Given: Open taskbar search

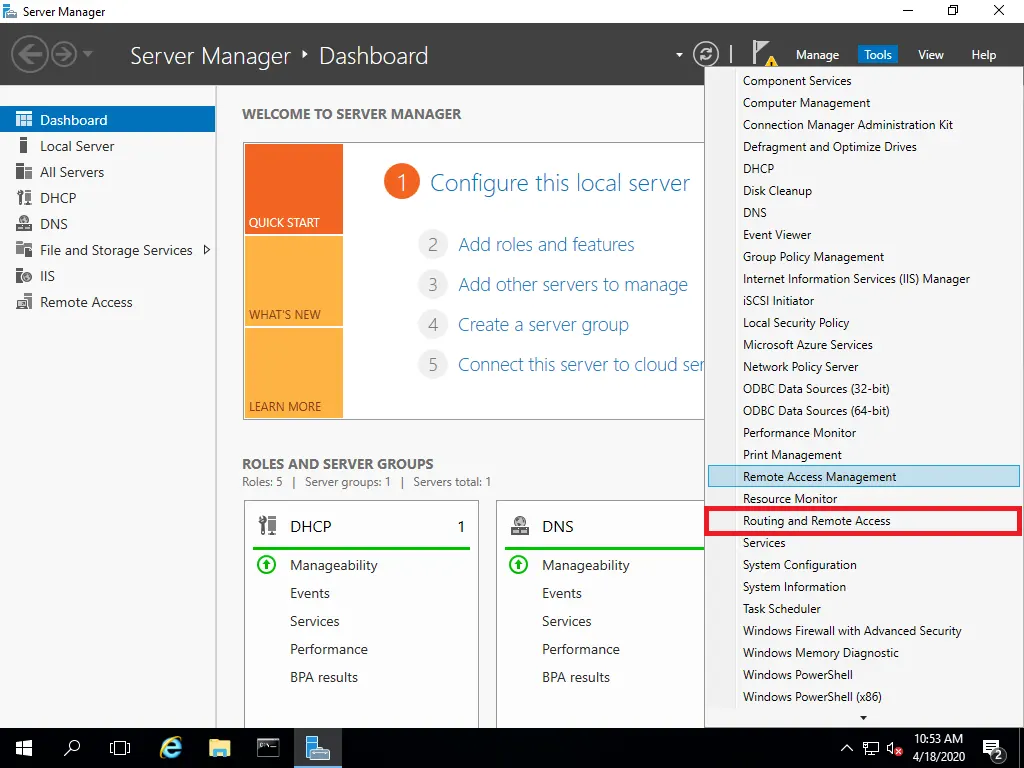Looking at the screenshot, I should [72, 748].
